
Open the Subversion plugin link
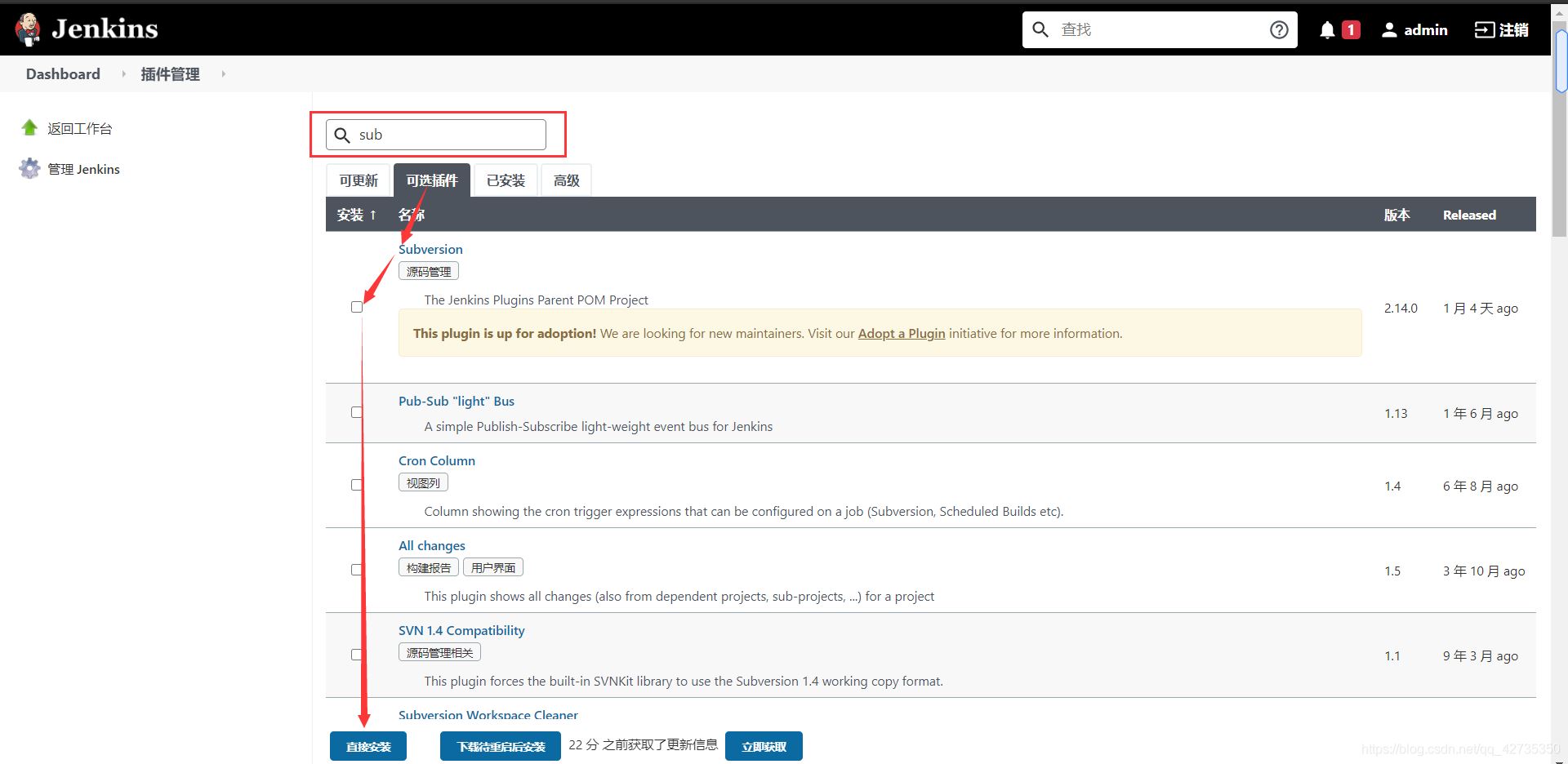[x=430, y=249]
